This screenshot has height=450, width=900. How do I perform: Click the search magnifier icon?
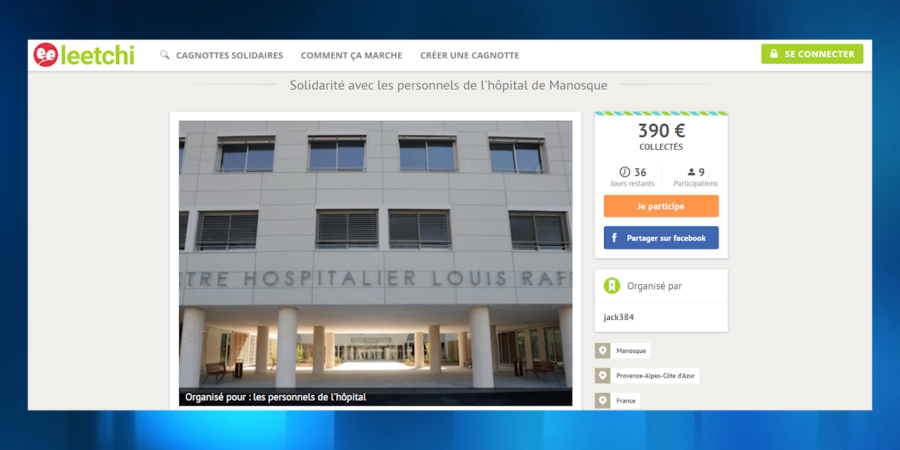point(165,55)
